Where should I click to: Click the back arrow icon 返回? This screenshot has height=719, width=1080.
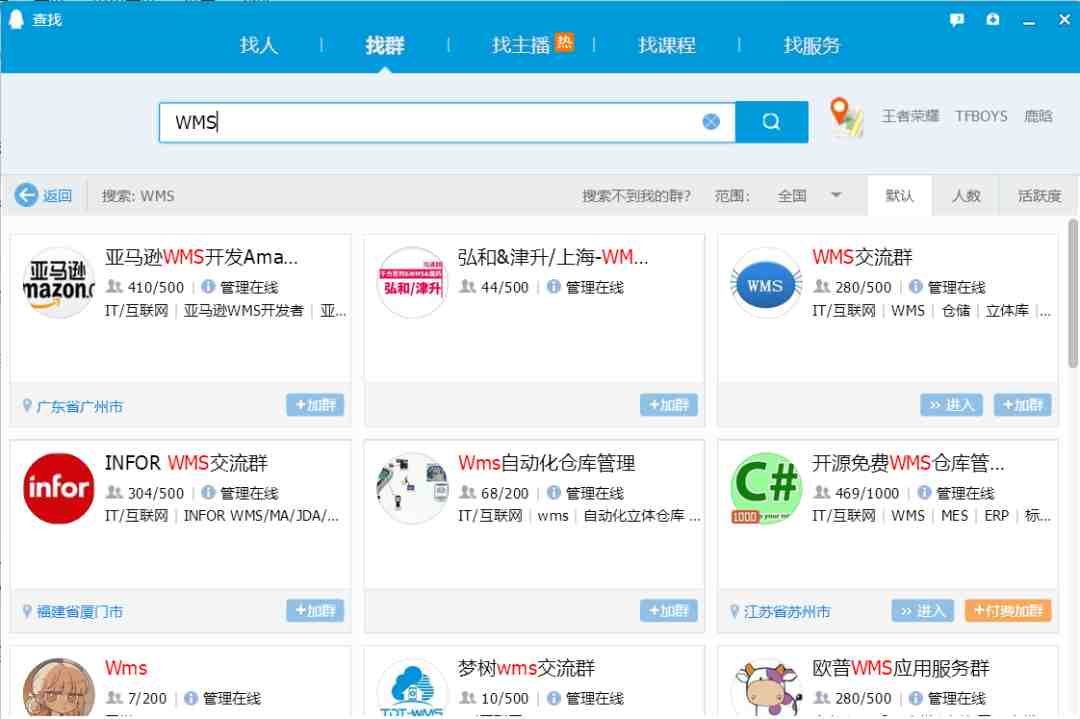point(26,195)
